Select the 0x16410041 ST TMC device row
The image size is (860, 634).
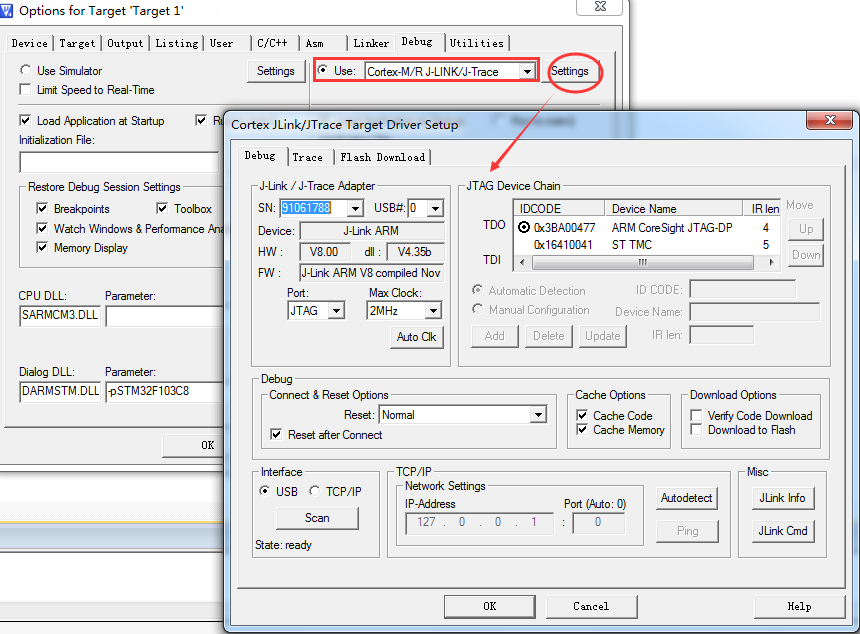point(647,245)
